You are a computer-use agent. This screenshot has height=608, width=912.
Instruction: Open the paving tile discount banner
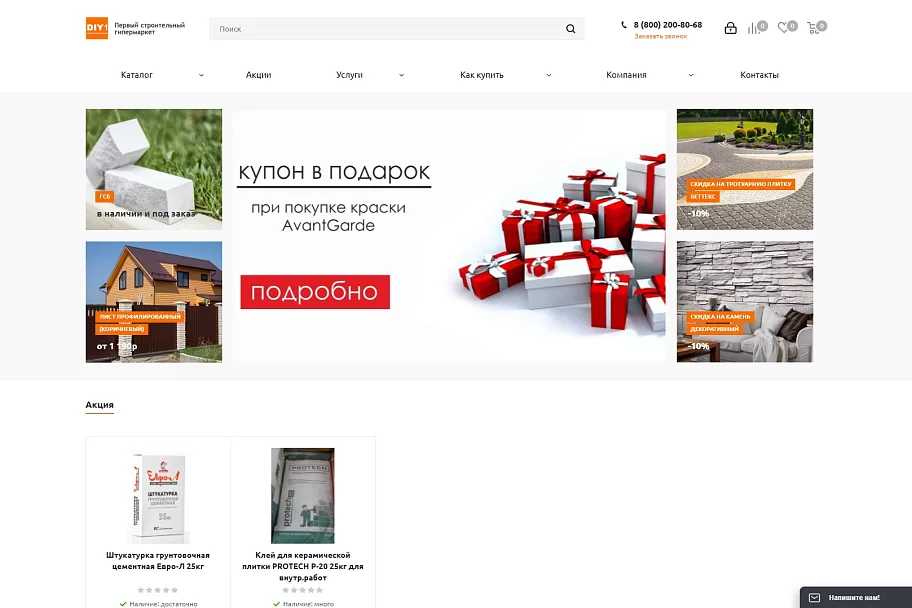pos(744,169)
